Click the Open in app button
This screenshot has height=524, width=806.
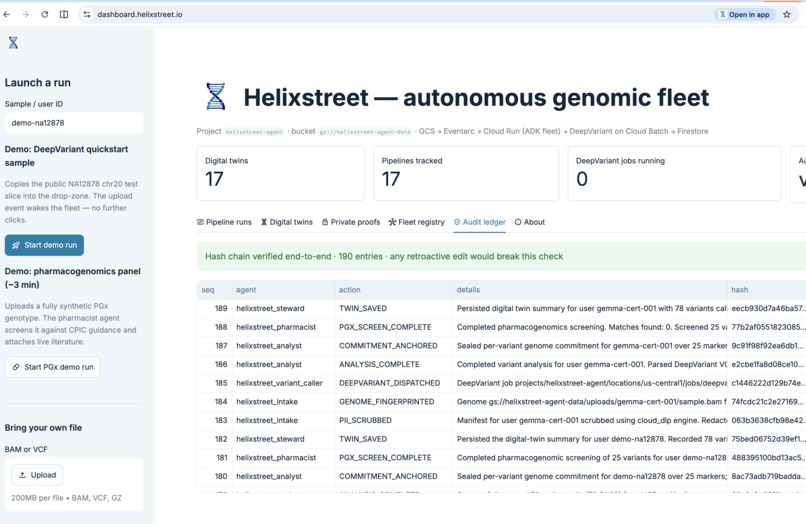(x=745, y=14)
